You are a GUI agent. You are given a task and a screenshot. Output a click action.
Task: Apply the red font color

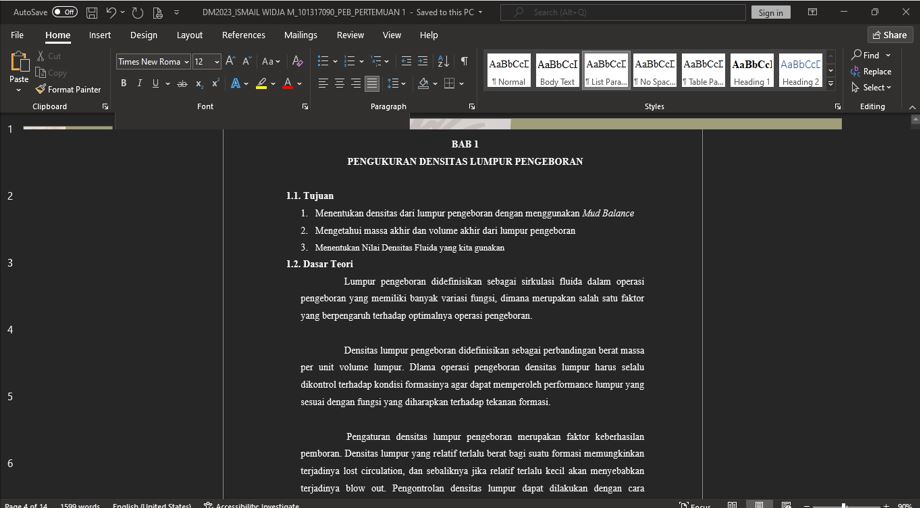click(288, 83)
